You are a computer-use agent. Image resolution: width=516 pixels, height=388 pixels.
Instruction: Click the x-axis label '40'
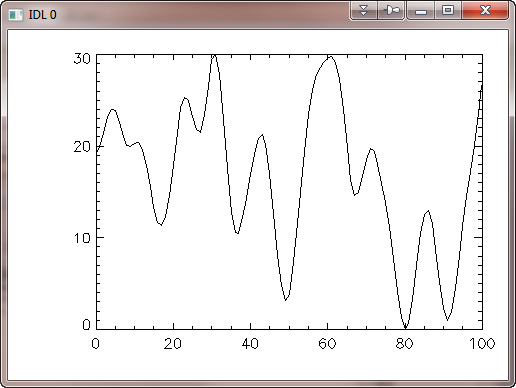click(x=250, y=343)
